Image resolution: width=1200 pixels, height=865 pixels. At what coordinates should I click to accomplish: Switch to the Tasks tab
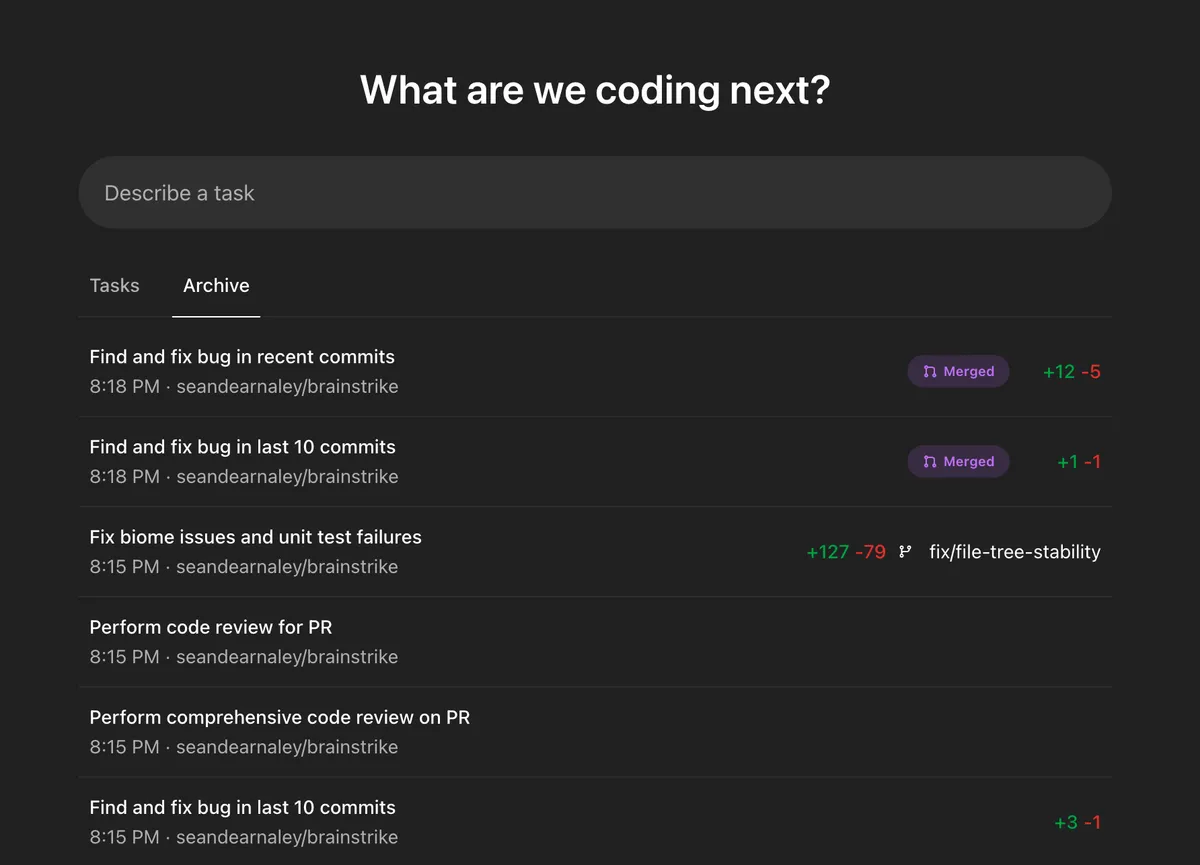[x=114, y=286]
